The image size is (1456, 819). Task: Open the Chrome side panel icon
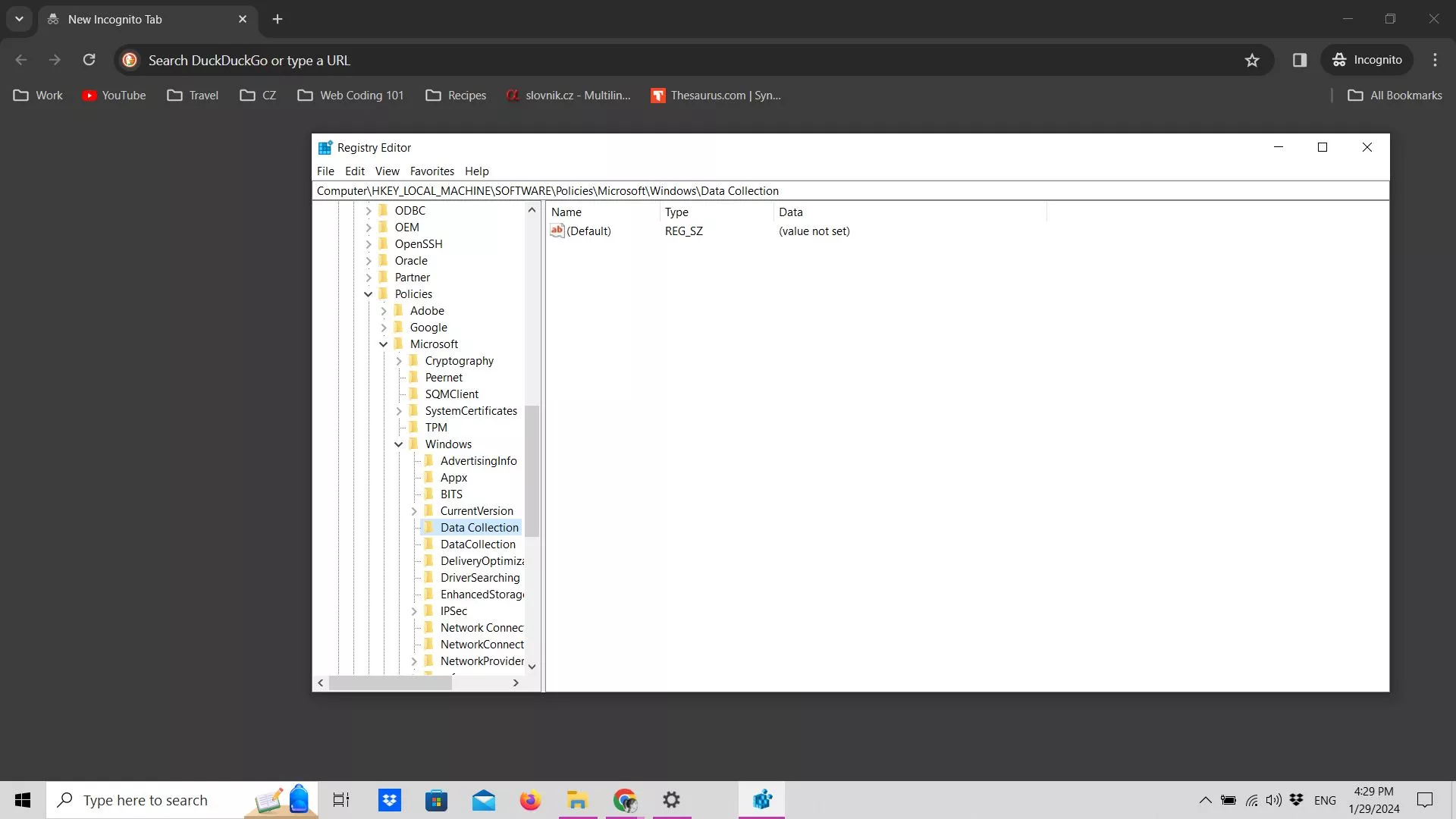[x=1300, y=61]
